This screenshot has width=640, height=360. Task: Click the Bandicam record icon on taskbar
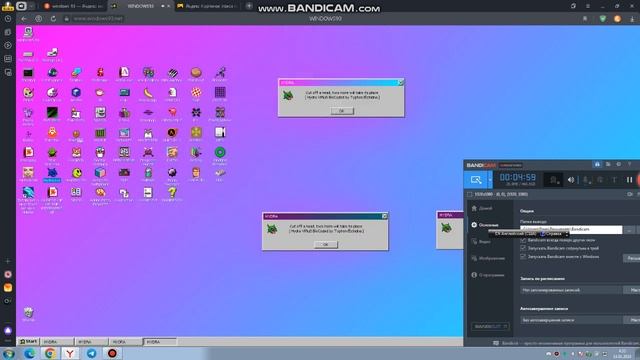(x=112, y=353)
